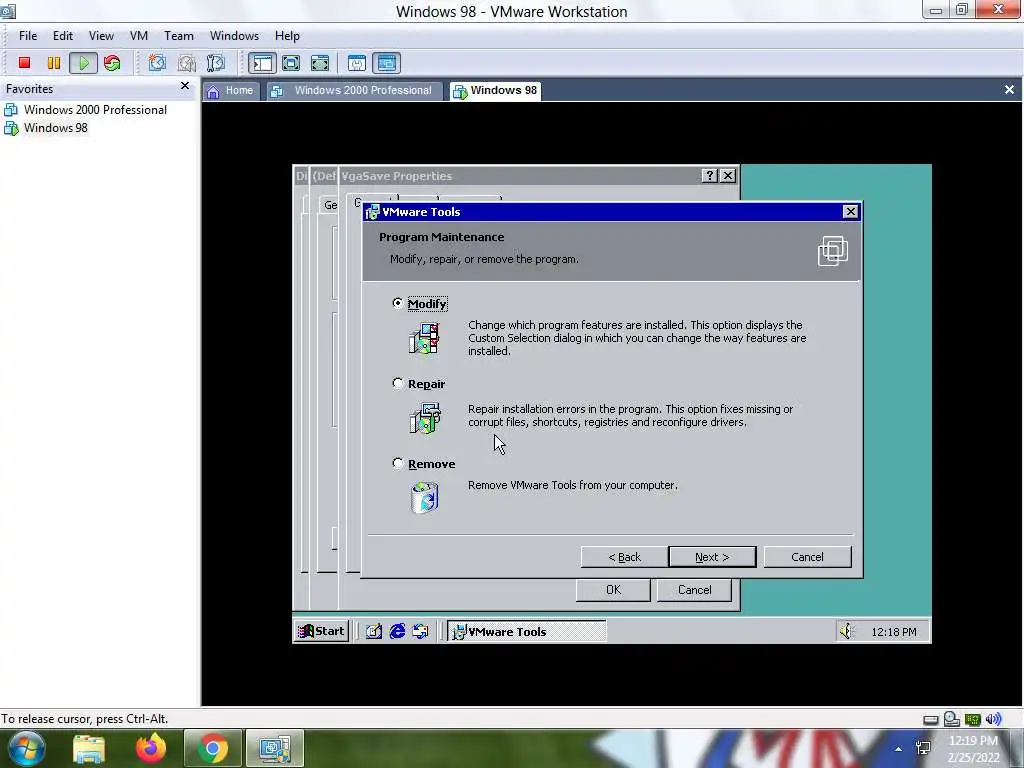Switch to the Windows 2000 Professional tab

click(x=353, y=91)
